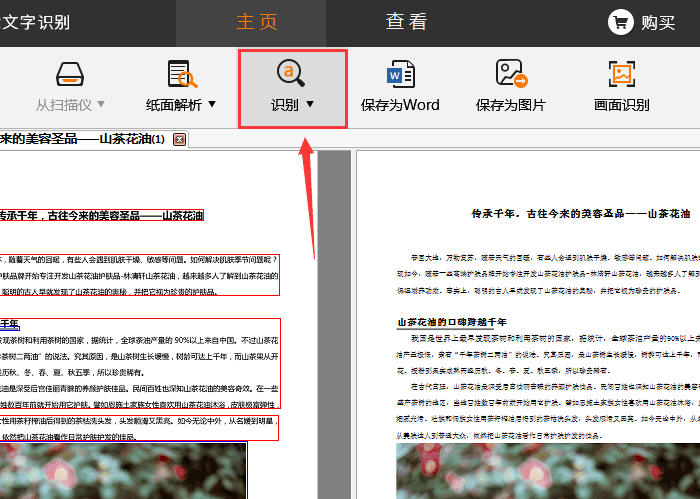Click the flower image in right pane

tap(548, 471)
